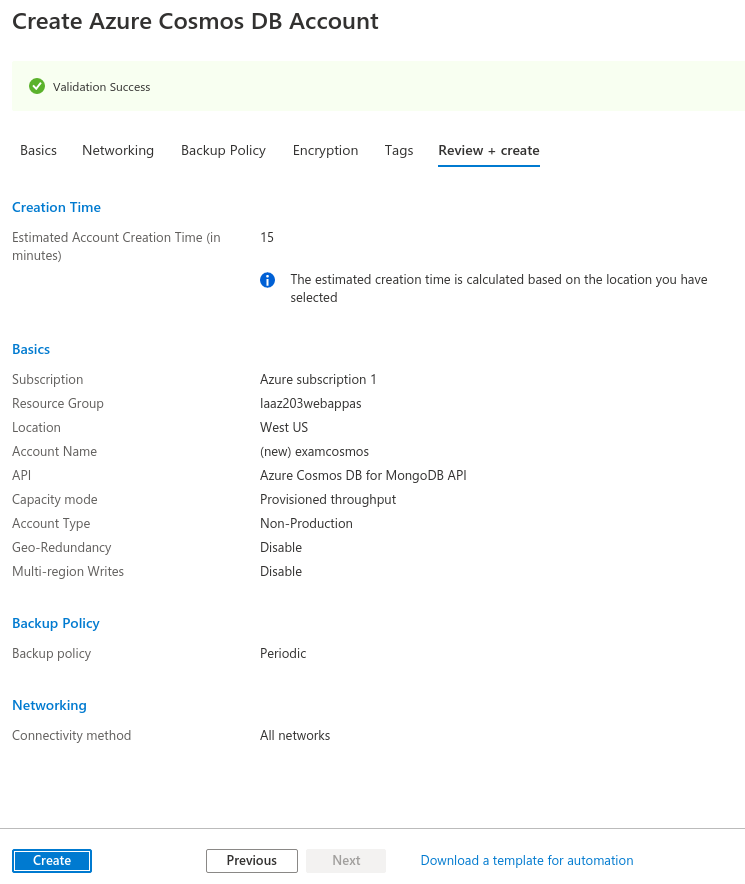The width and height of the screenshot is (745, 884).
Task: Click the Validation Success banner text
Action: pyautogui.click(x=101, y=87)
